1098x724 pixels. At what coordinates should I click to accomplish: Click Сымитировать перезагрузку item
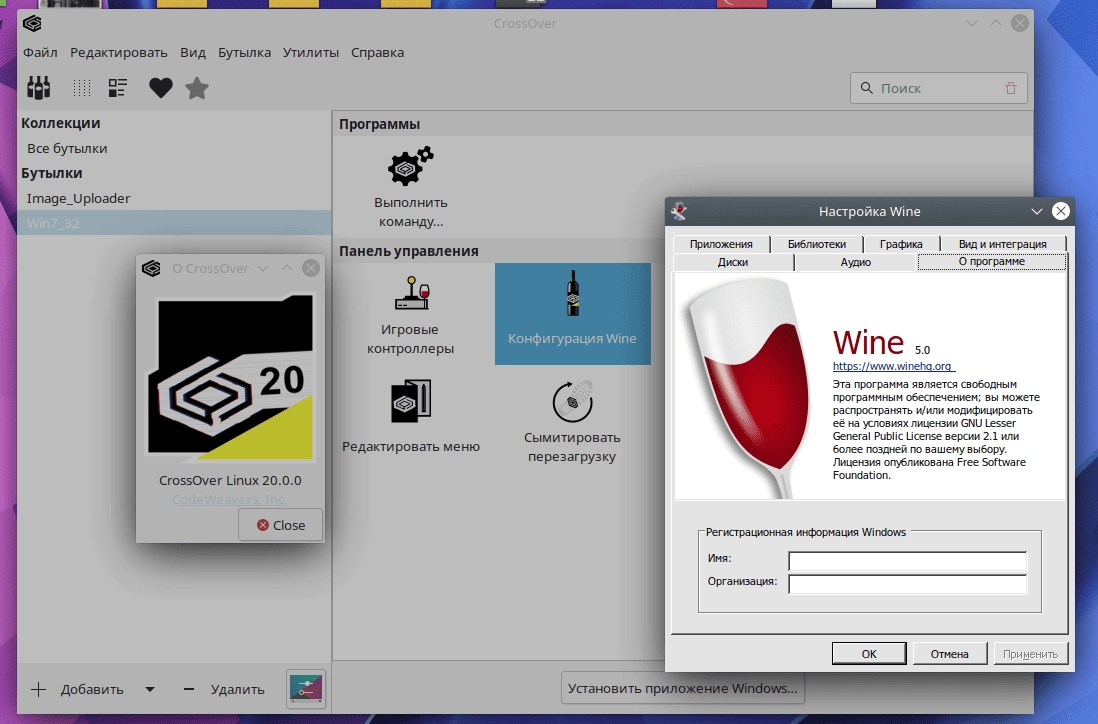pyautogui.click(x=572, y=422)
